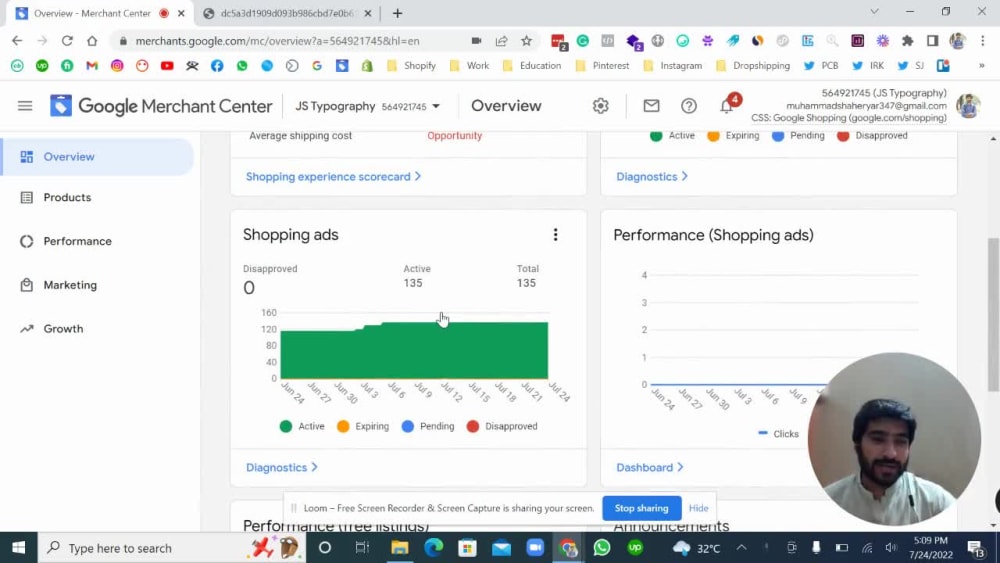This screenshot has height=563, width=1000.
Task: Go back to previous page
Action: [17, 41]
